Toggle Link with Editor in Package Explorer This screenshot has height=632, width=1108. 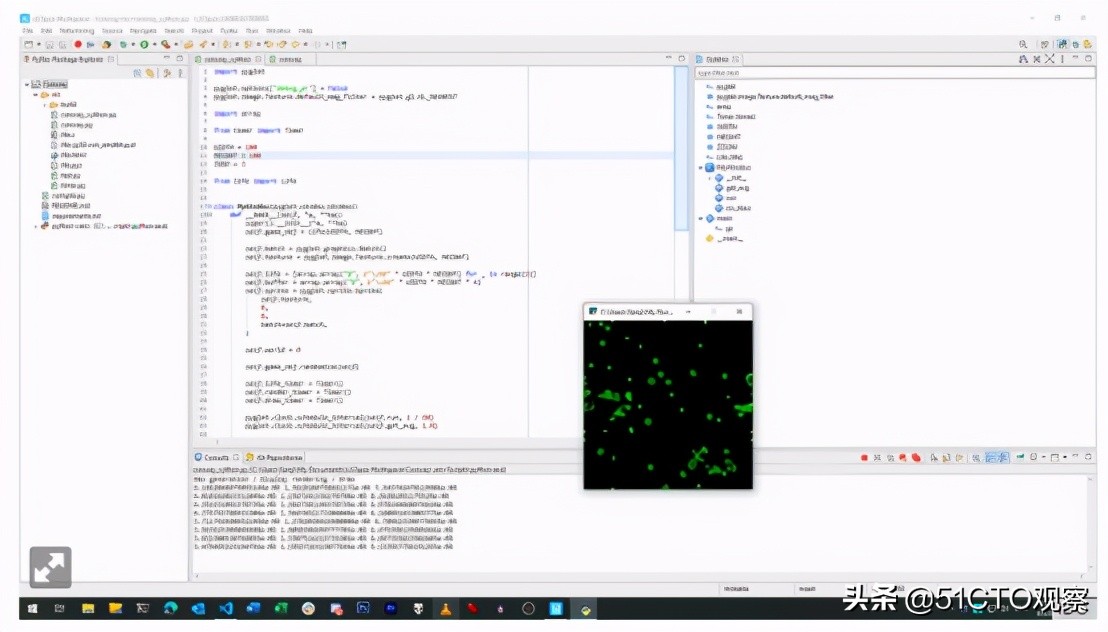[x=150, y=73]
